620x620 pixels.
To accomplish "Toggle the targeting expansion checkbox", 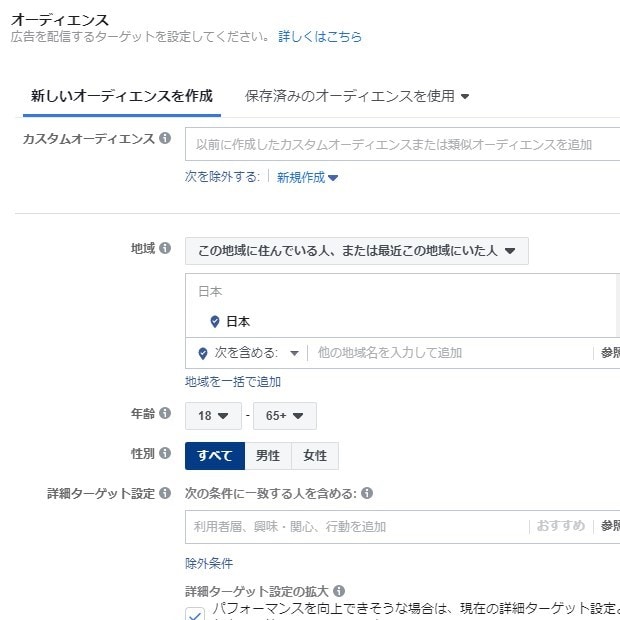I will [195, 614].
